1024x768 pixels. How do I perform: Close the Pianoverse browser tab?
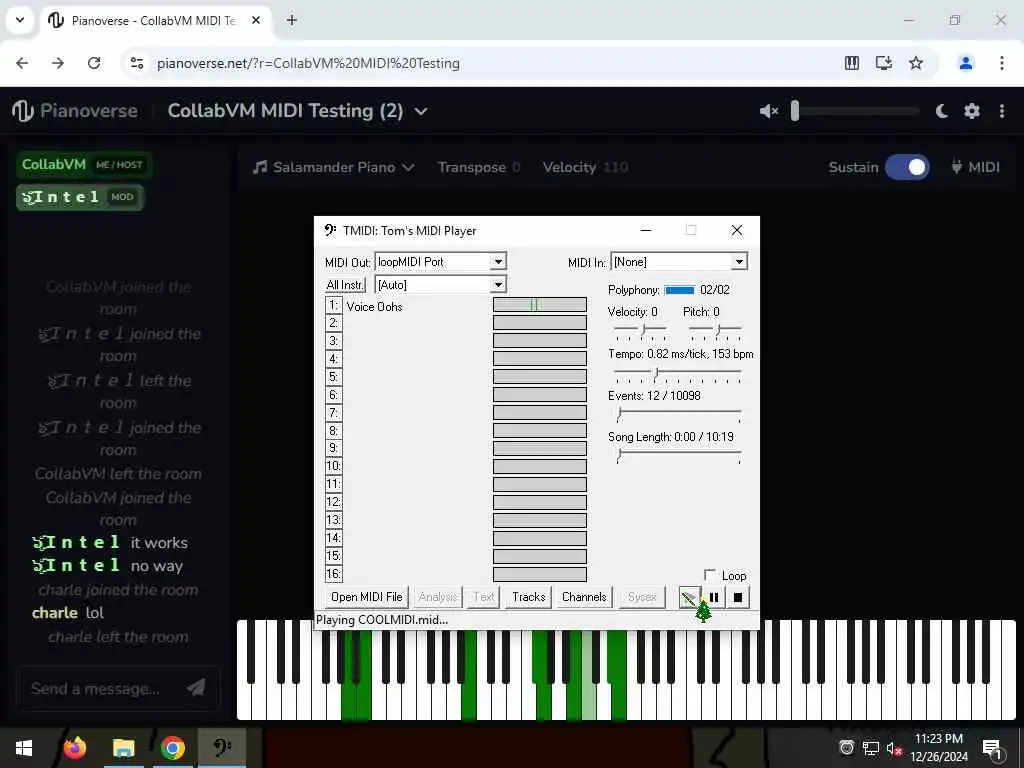pyautogui.click(x=256, y=20)
